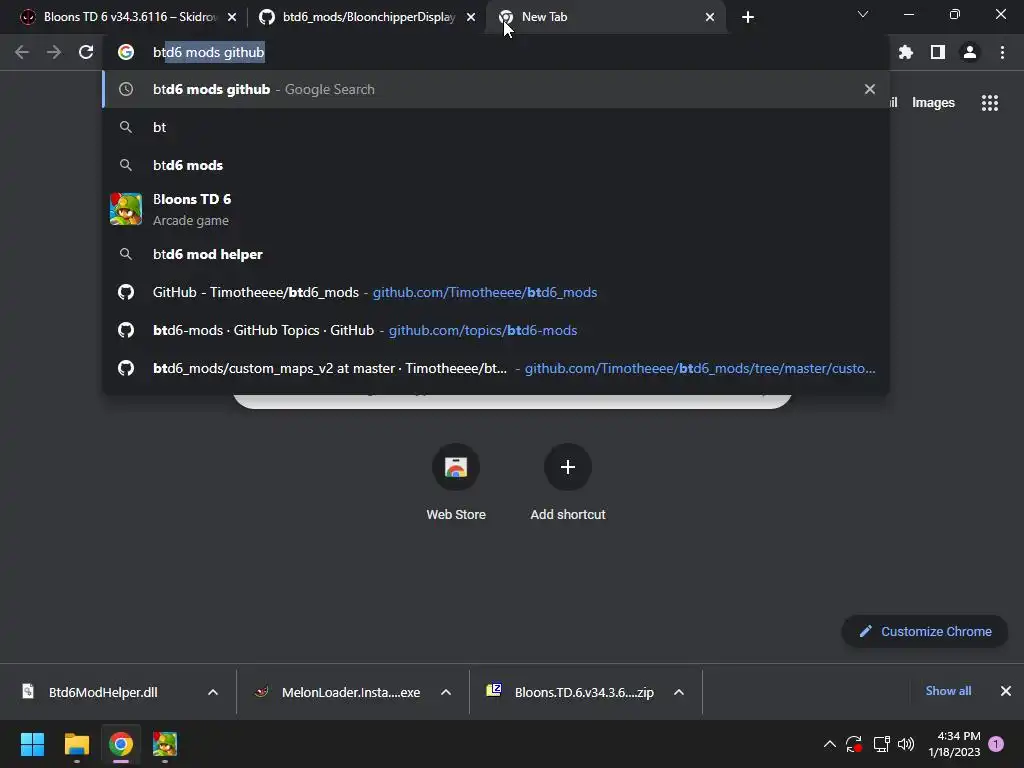Select the New Tab tab

607,17
